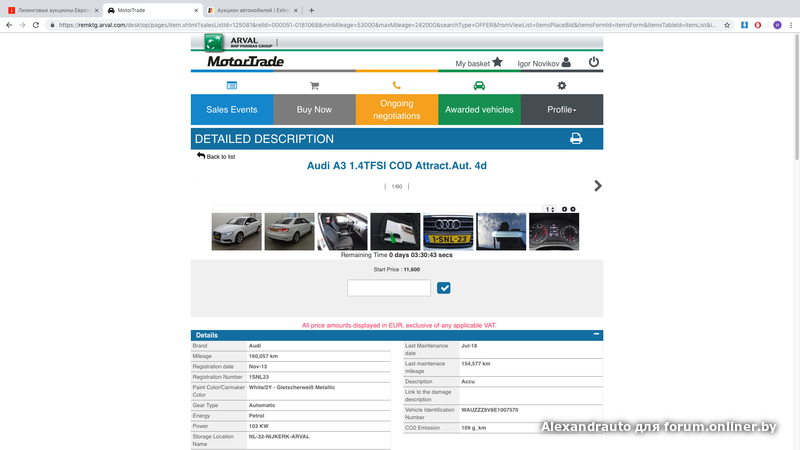Collapse the Details section with the minus

pos(596,334)
